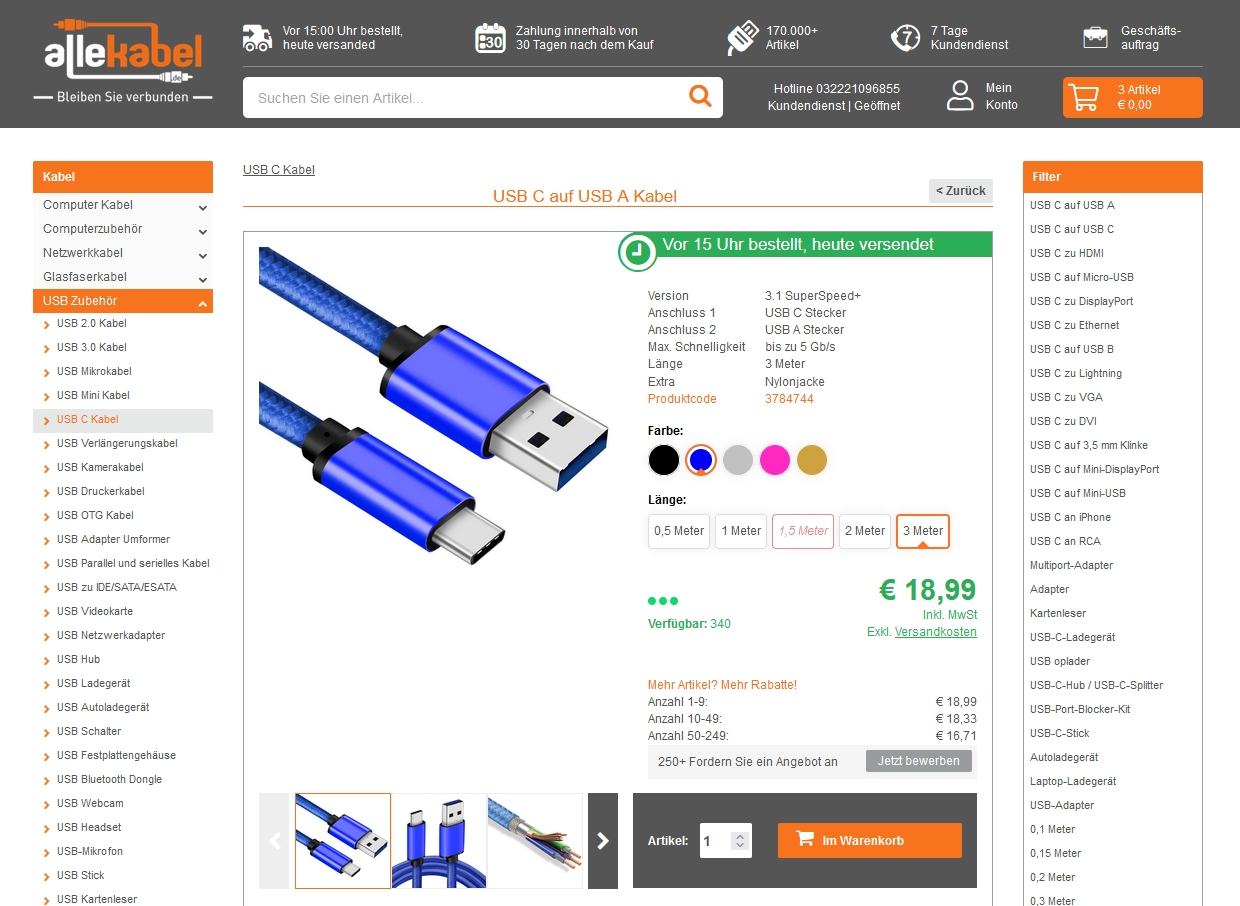Click the orange search magnifier icon
The image size is (1240, 906).
(700, 96)
